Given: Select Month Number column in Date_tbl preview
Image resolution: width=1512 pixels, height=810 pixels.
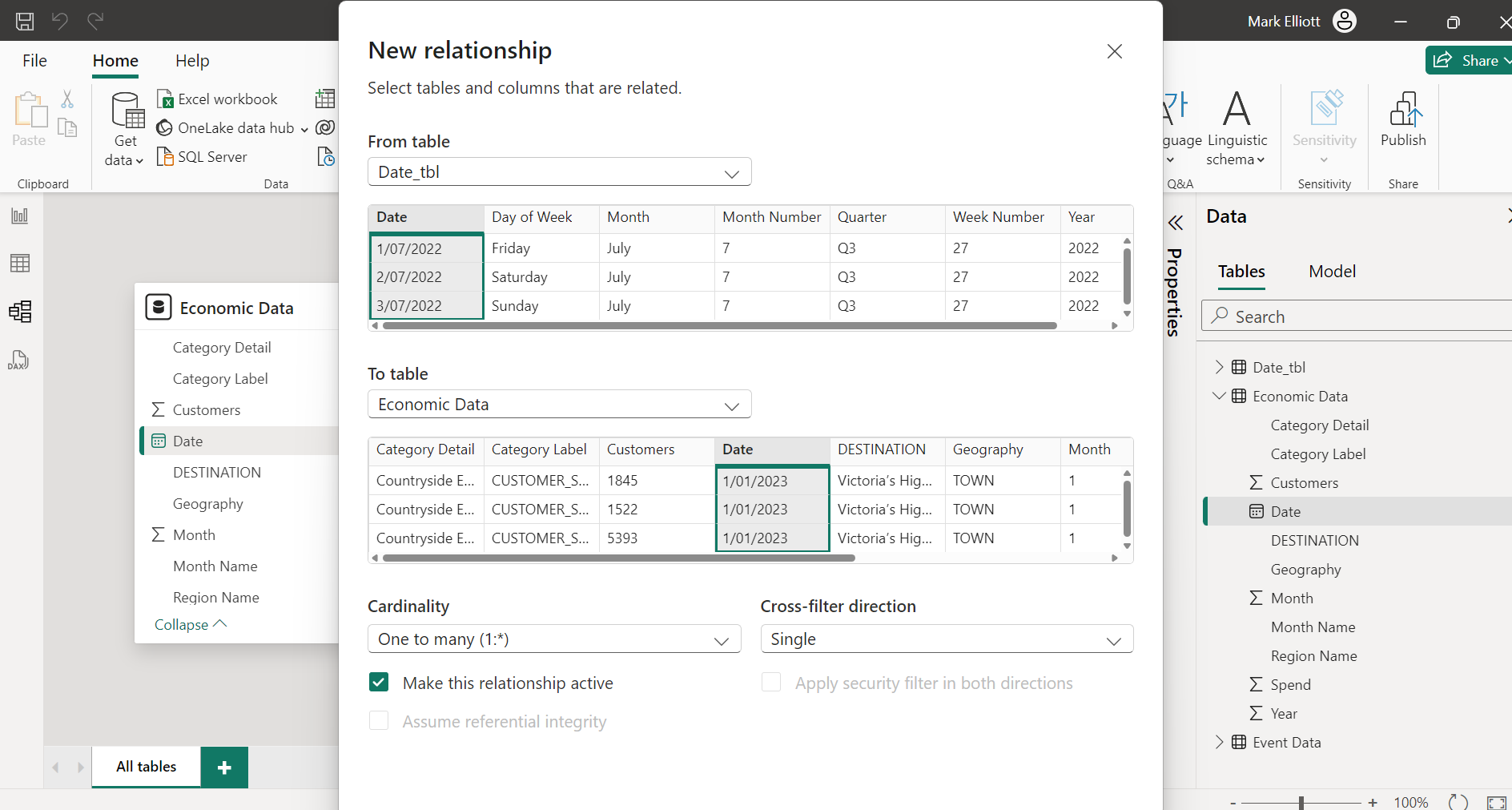Looking at the screenshot, I should click(x=771, y=218).
